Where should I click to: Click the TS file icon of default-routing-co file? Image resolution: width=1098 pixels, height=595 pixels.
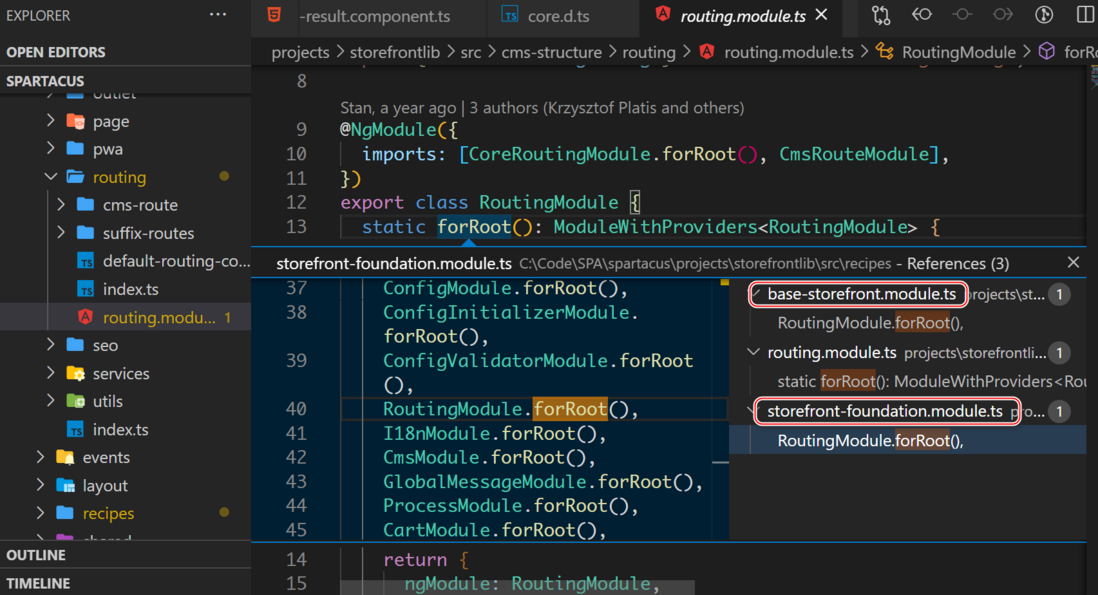point(86,261)
